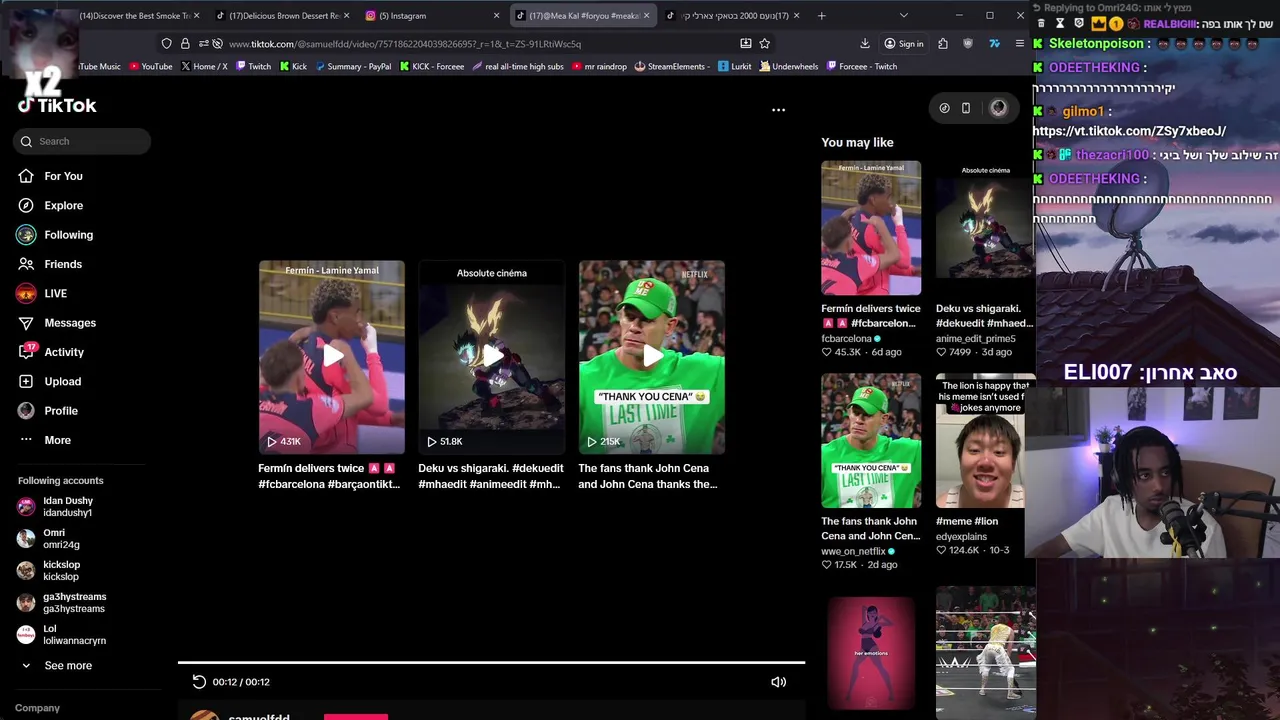Open the edyexplains creator link
Screen dimensions: 1280x720
point(961,537)
